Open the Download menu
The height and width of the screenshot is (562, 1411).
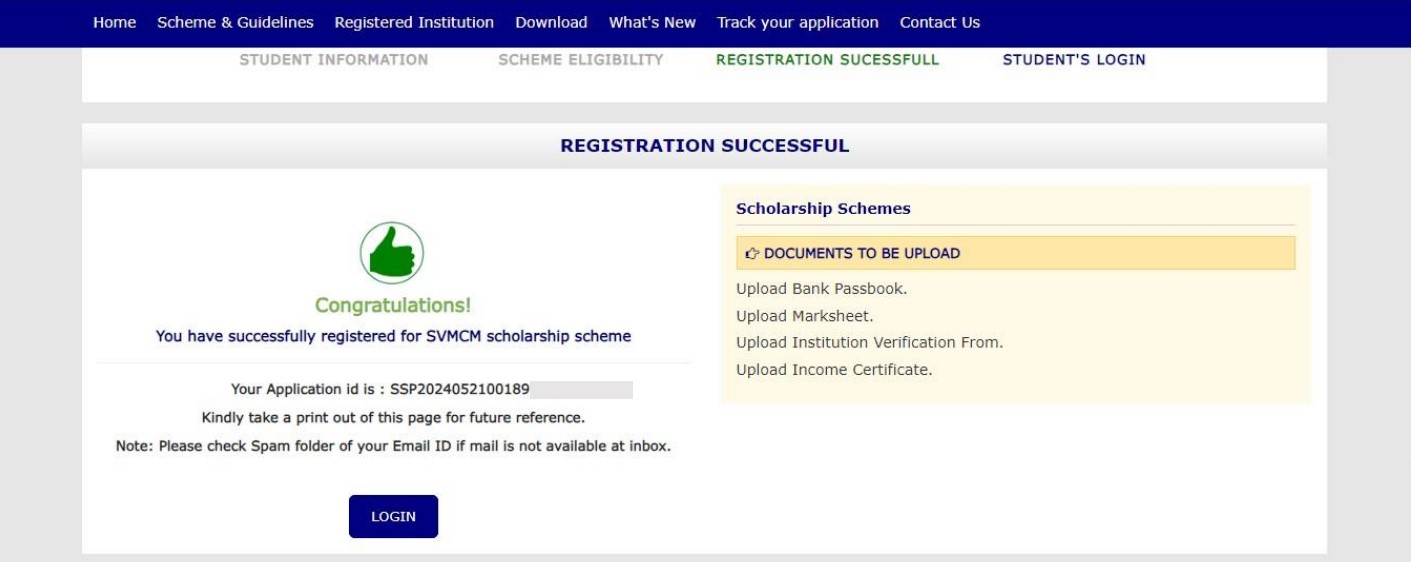tap(551, 22)
